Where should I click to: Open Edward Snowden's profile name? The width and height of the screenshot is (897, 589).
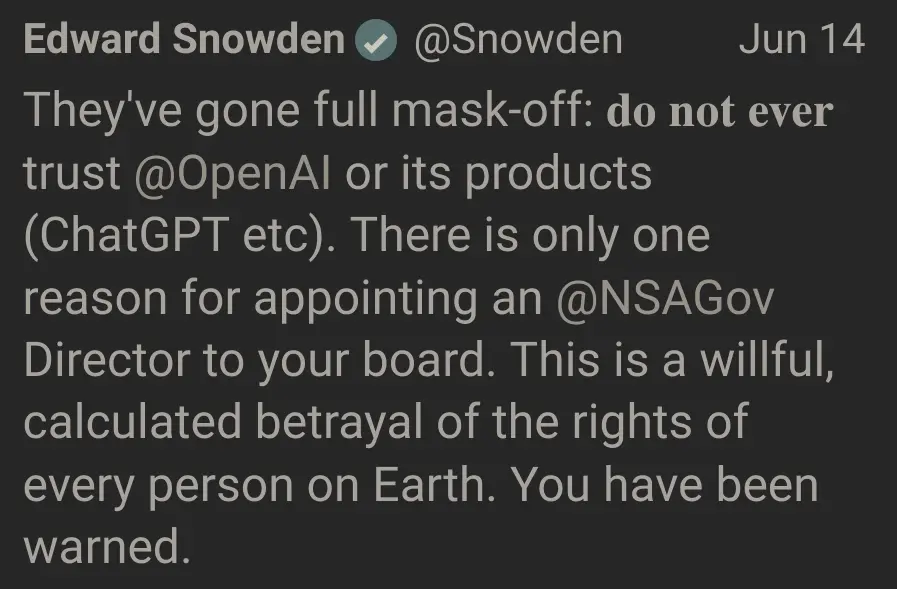(184, 39)
